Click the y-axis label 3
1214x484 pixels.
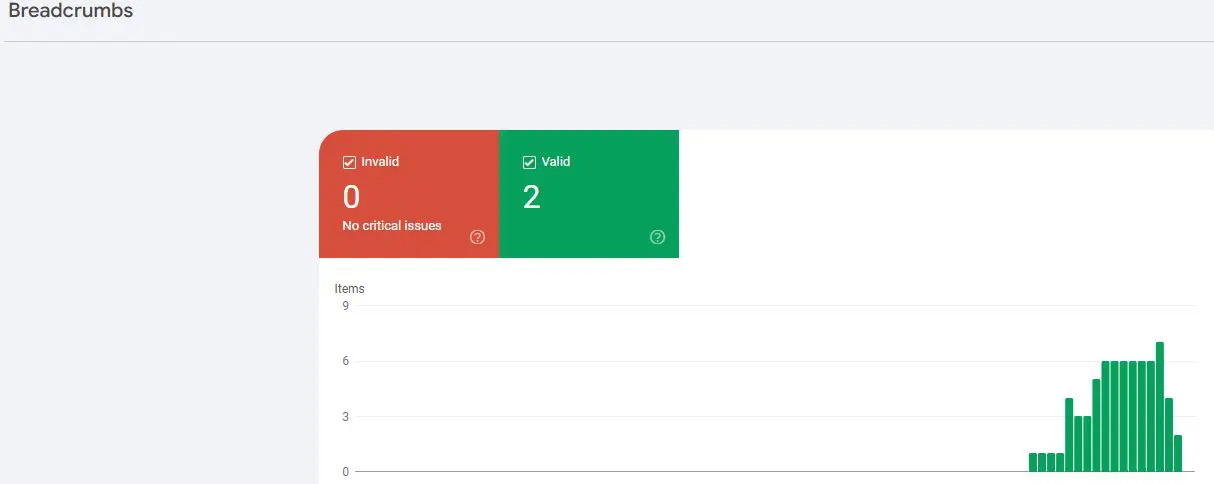(x=345, y=416)
